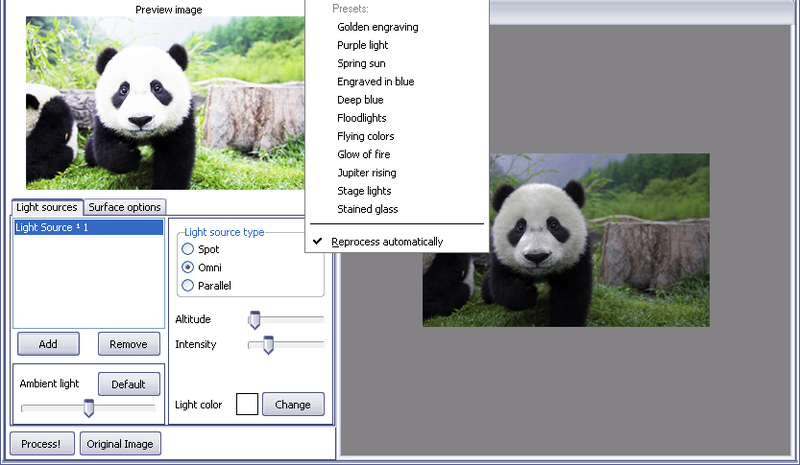Click the Altitude slider handle

click(x=254, y=320)
